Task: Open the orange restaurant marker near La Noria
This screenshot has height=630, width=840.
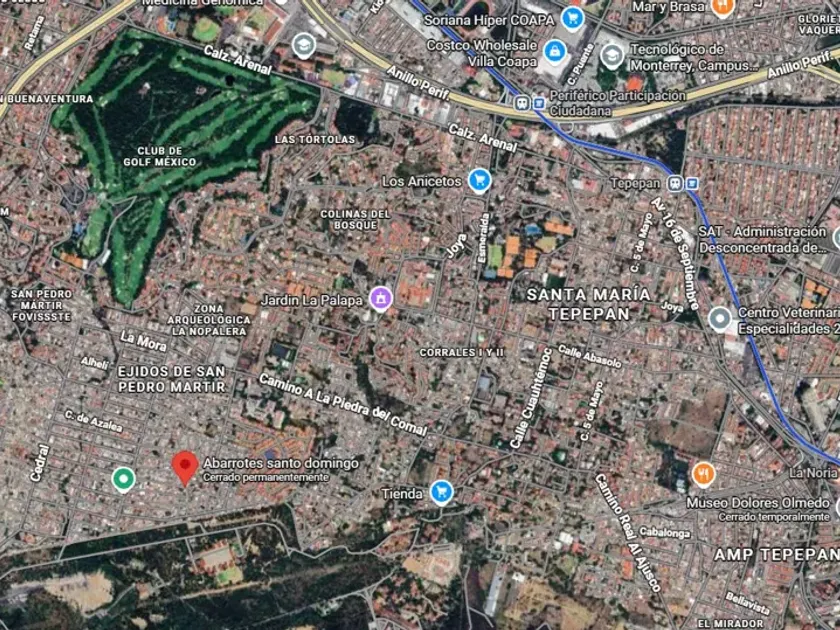Action: tap(703, 475)
